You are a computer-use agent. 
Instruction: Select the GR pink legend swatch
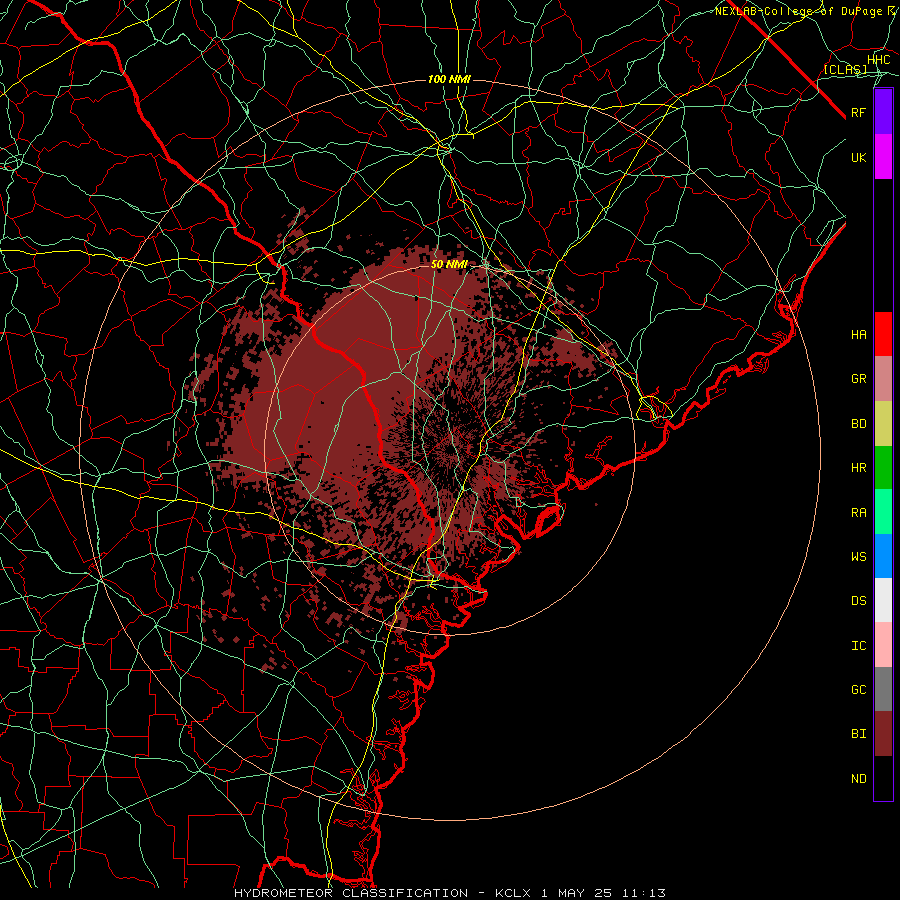point(883,379)
